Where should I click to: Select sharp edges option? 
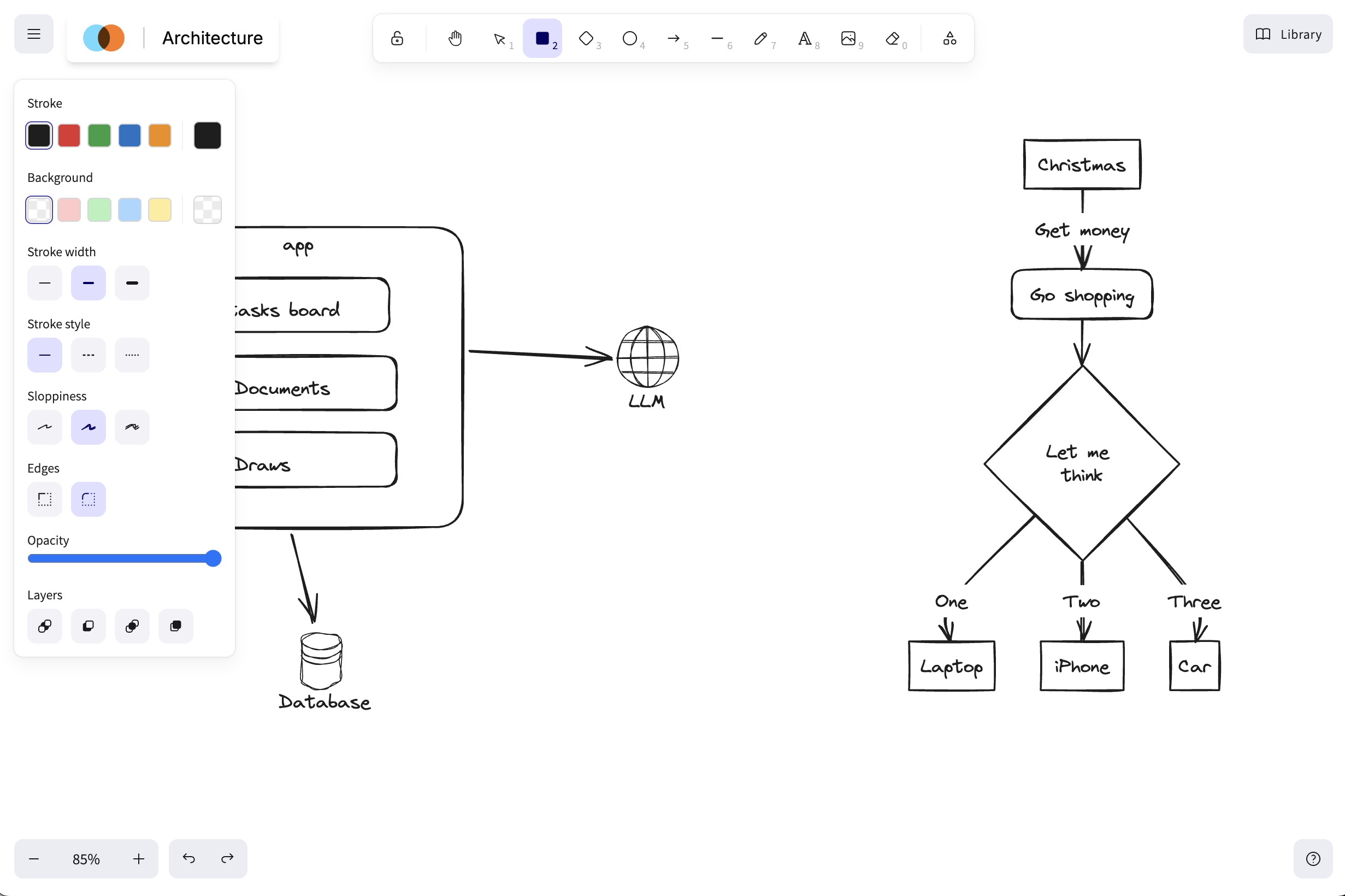[45, 499]
